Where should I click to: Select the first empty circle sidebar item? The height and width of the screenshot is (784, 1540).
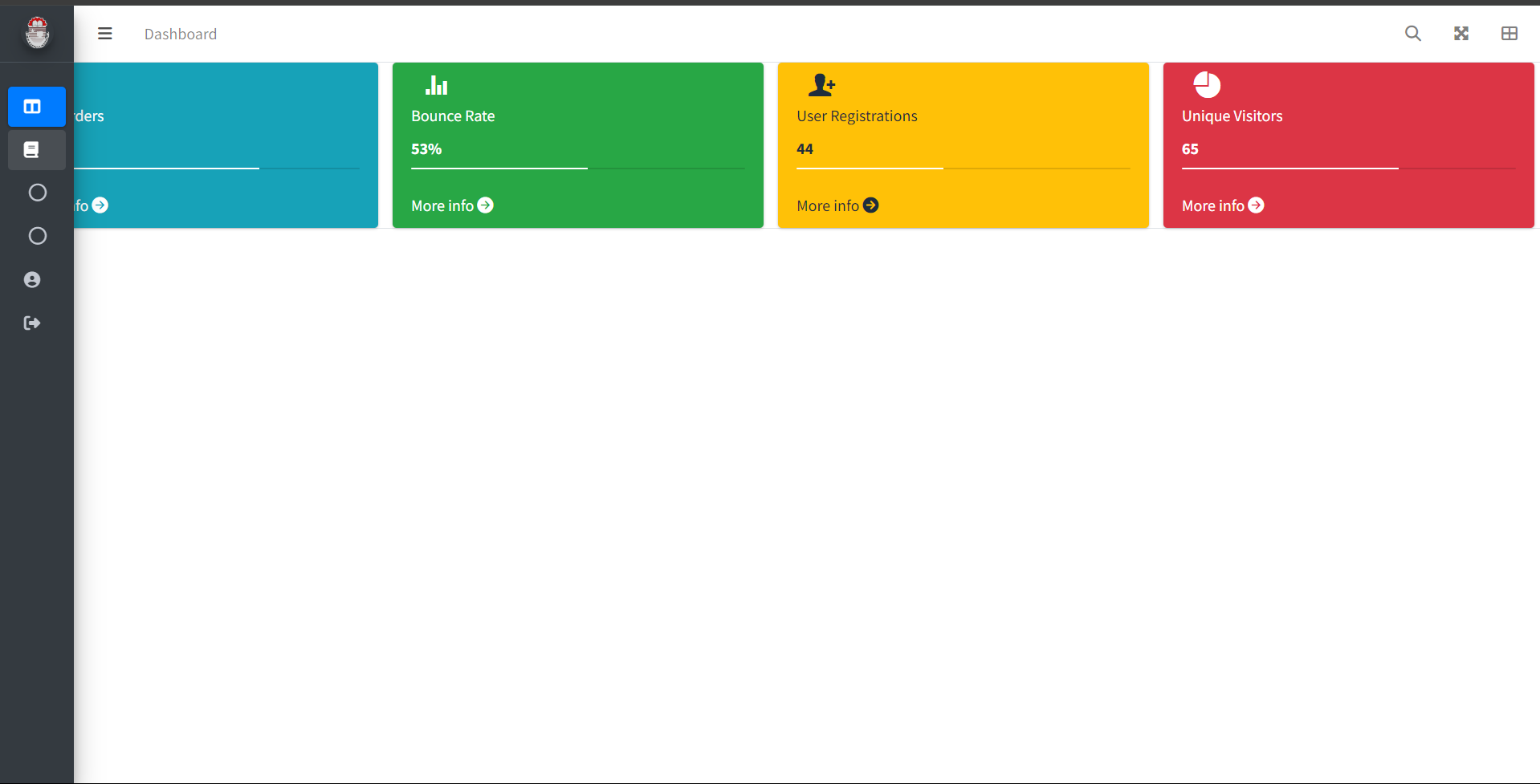tap(37, 193)
